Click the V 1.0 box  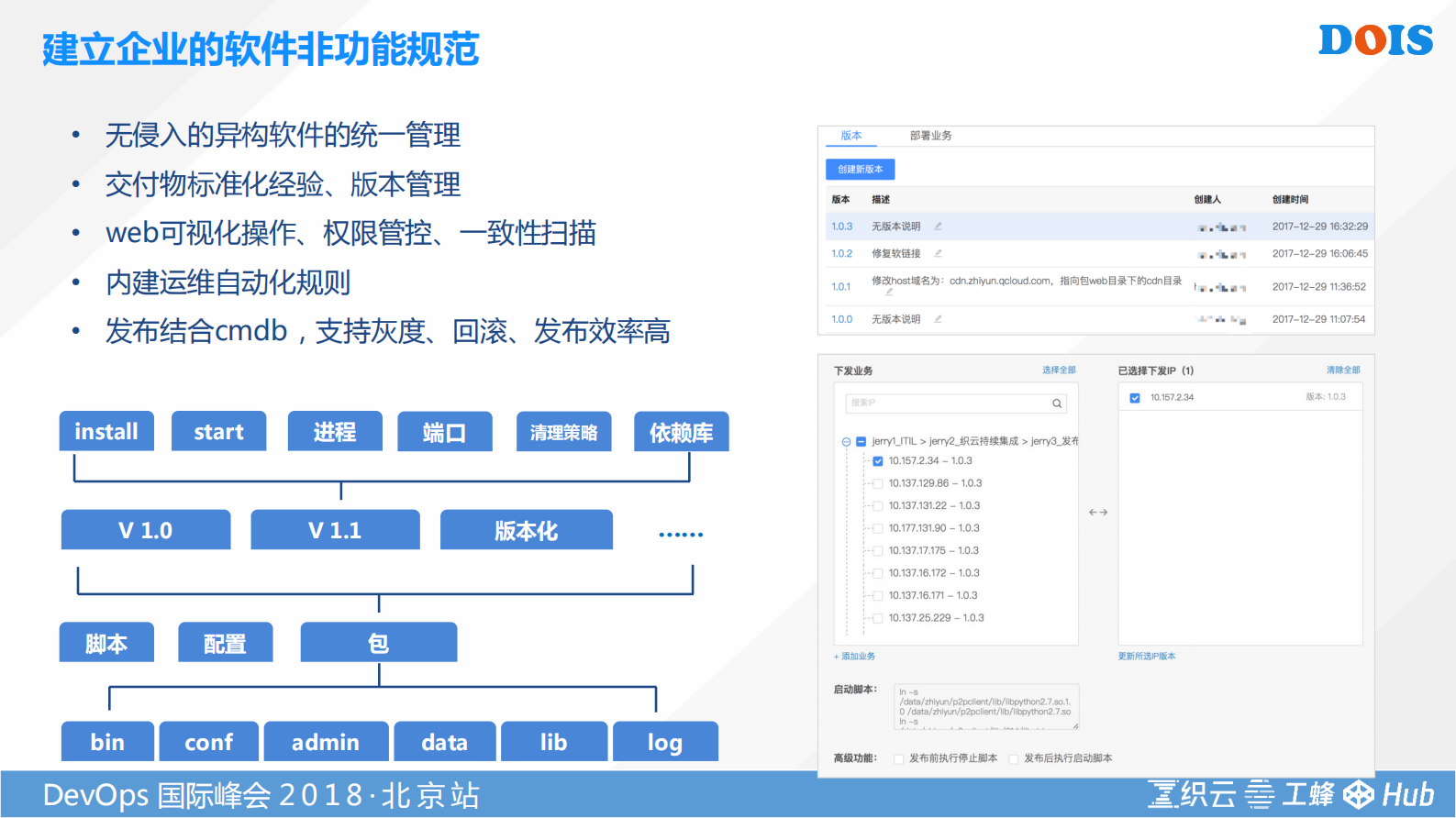pyautogui.click(x=146, y=530)
